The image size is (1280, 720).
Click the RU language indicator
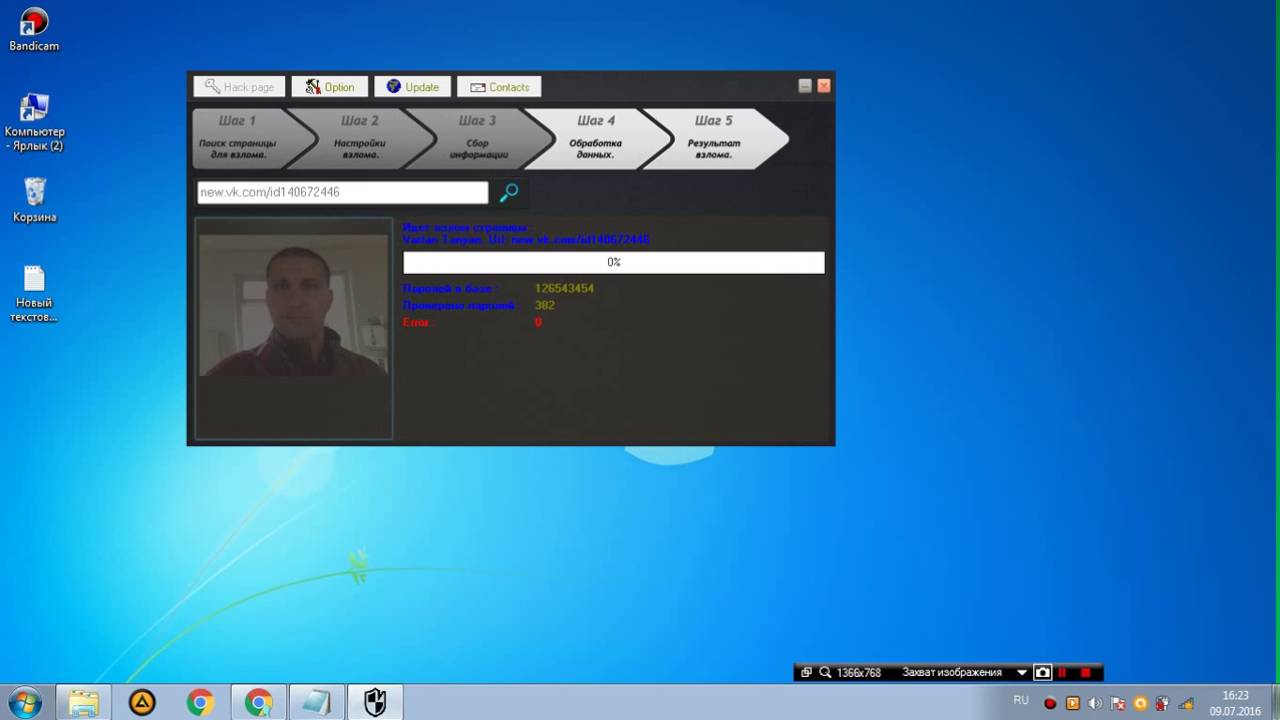[1021, 701]
